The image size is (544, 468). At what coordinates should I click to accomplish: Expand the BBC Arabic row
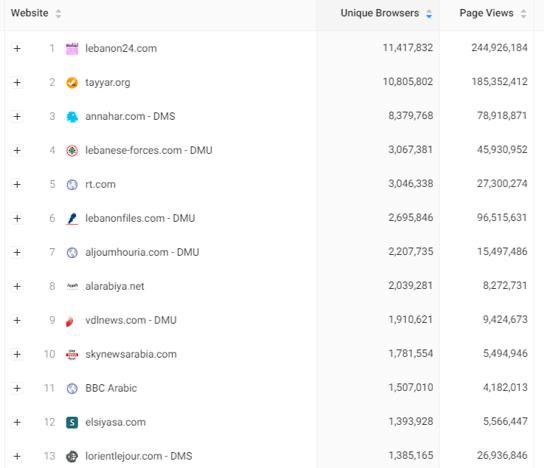pos(17,389)
